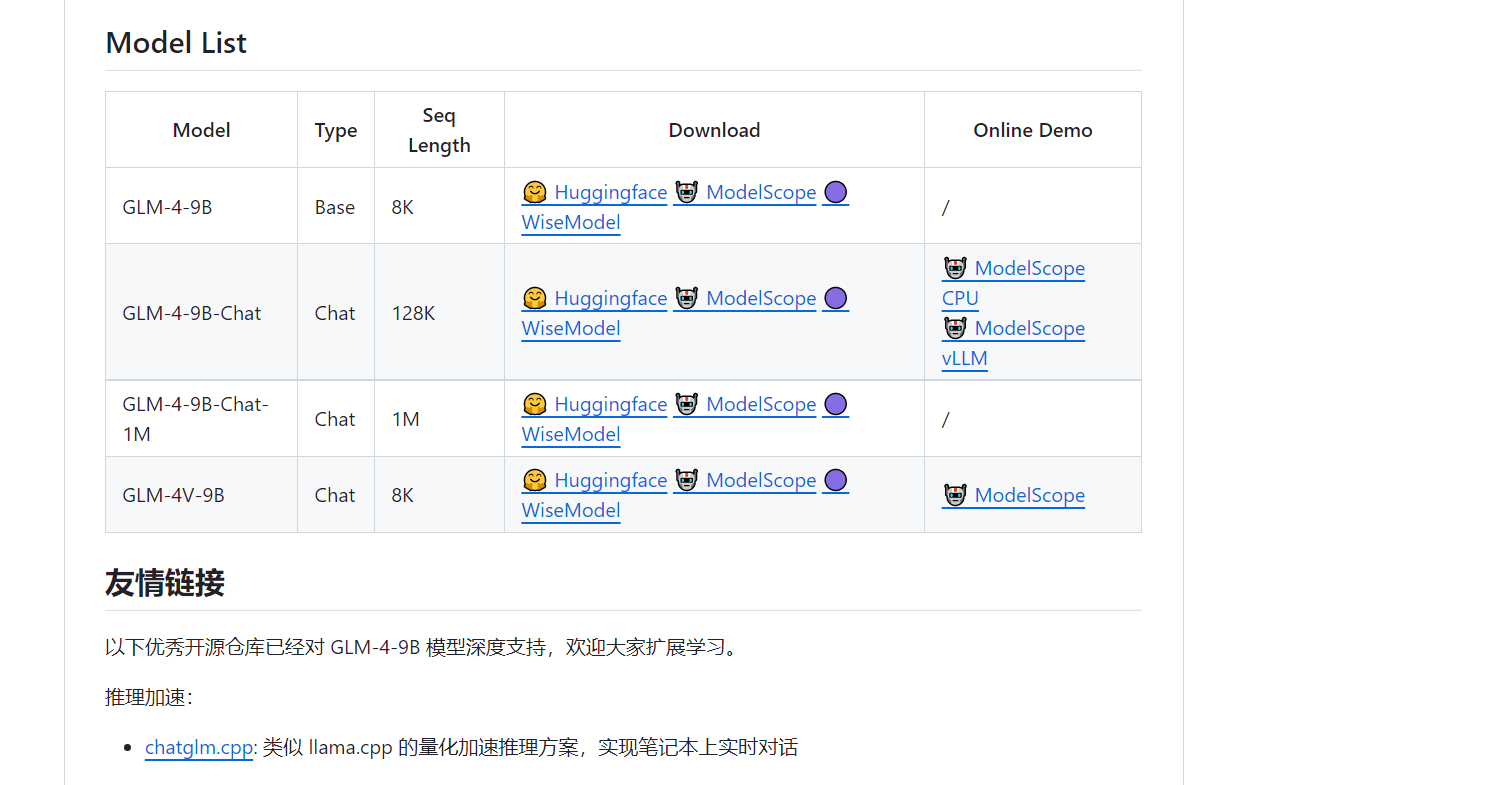
Task: Click the ModelScope robot icon for GLM-4V-9B download
Action: (x=686, y=480)
